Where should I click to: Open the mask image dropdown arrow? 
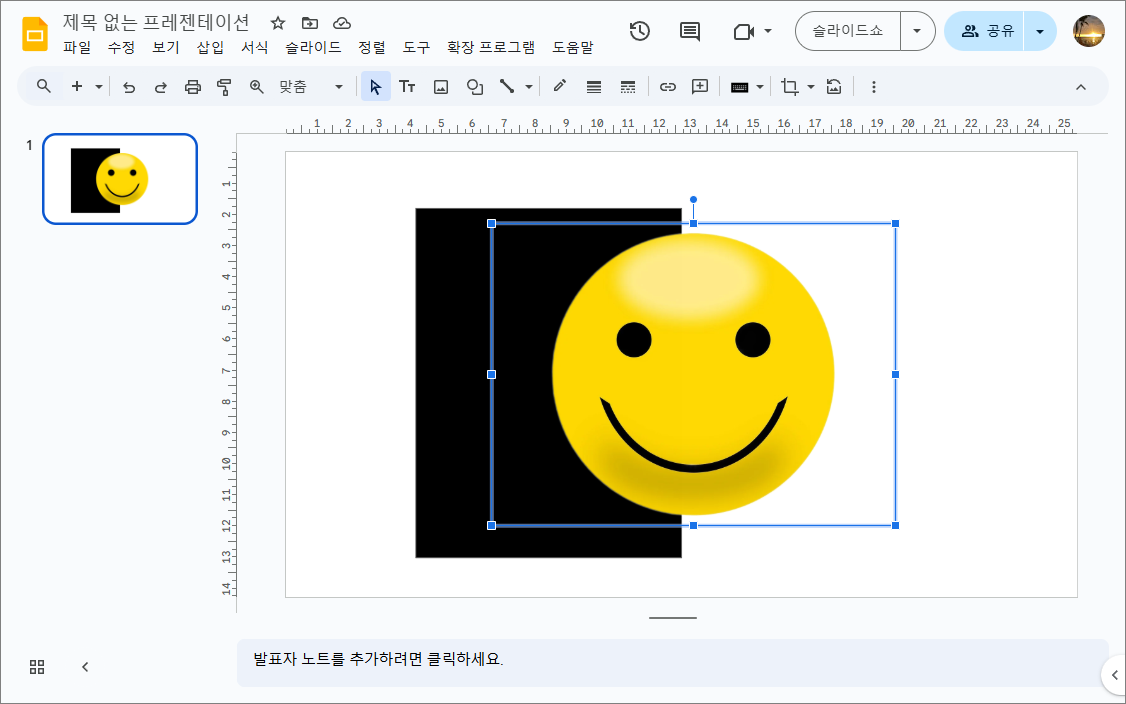[810, 87]
